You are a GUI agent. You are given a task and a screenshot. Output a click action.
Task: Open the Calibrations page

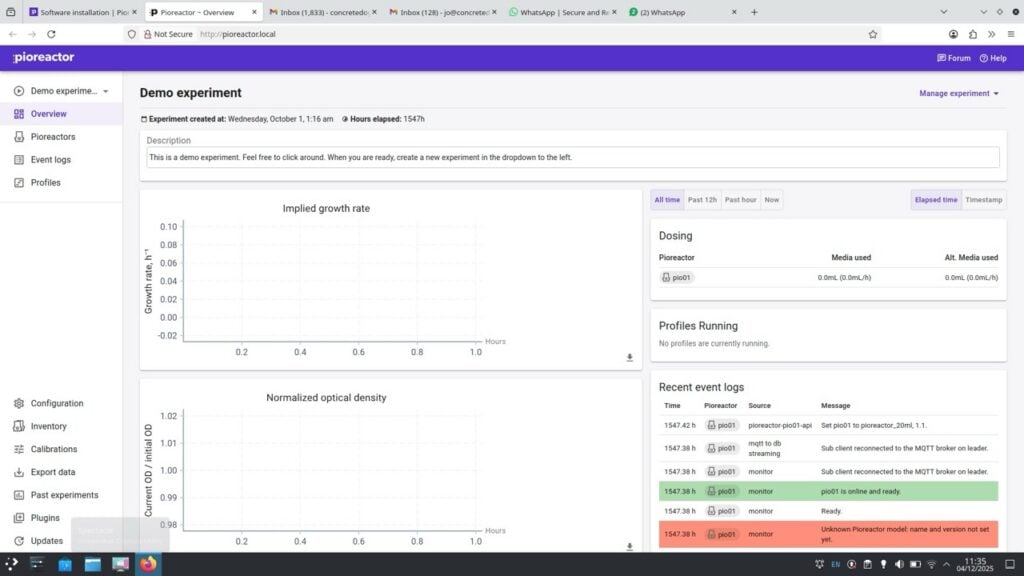click(x=53, y=449)
